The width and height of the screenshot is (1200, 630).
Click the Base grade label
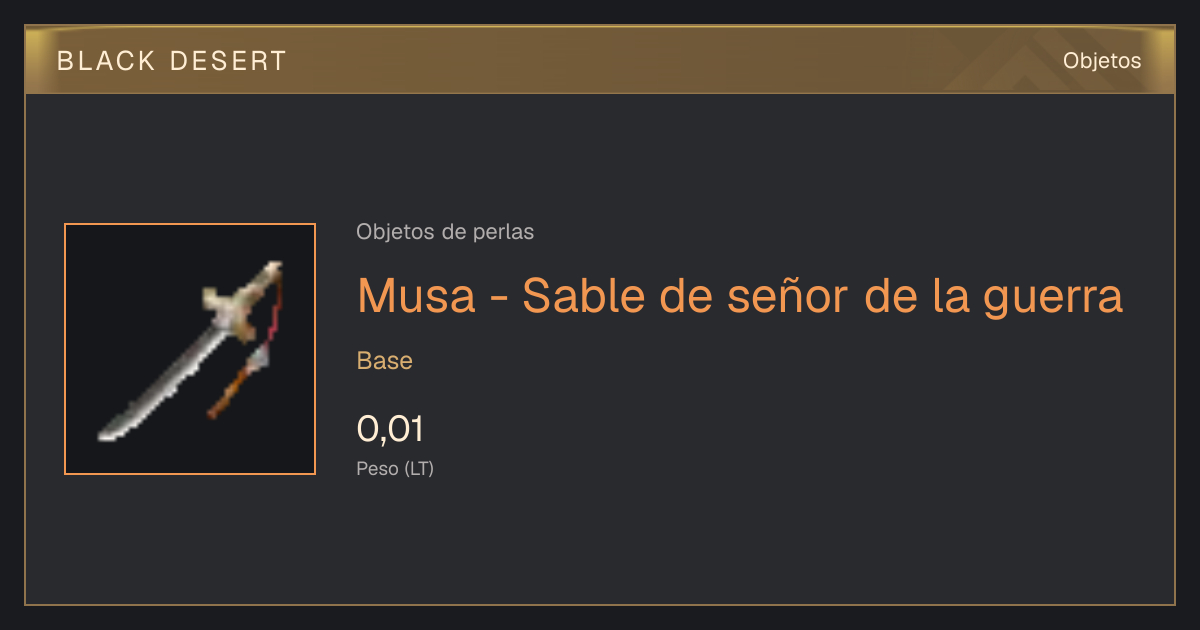tap(385, 361)
